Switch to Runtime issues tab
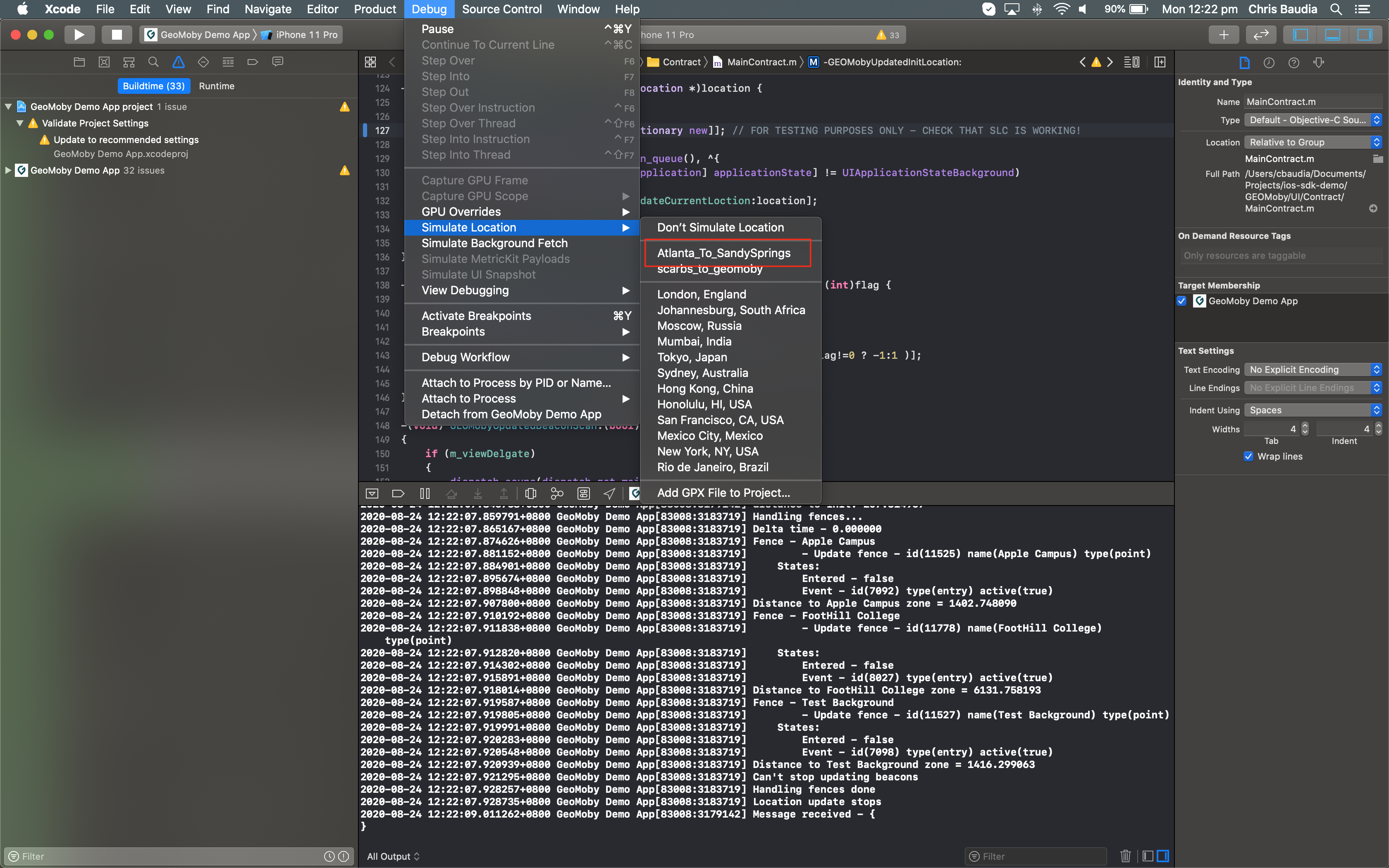Image resolution: width=1389 pixels, height=868 pixels. [216, 86]
